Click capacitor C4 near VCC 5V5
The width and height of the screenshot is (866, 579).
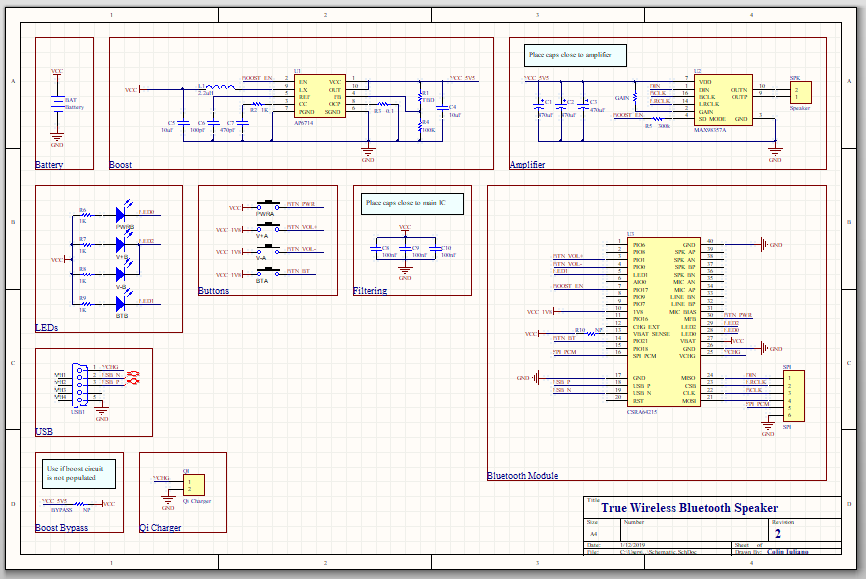pyautogui.click(x=442, y=110)
